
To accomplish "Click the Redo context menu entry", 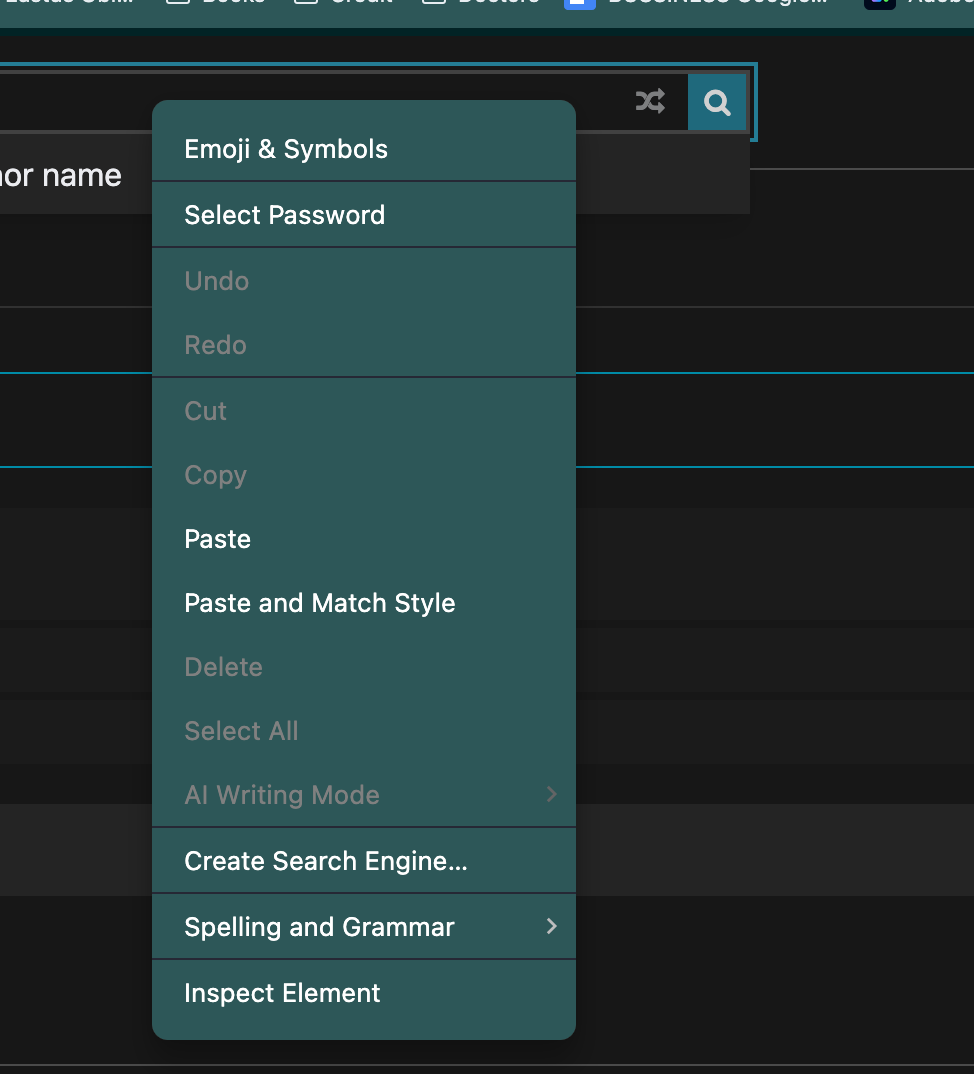I will [215, 345].
